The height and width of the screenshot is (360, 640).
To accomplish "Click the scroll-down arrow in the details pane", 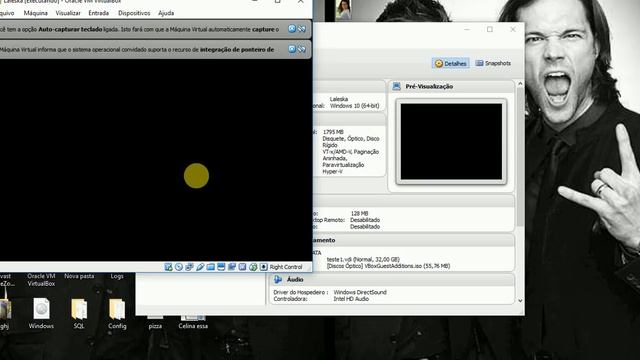I will click(x=520, y=300).
